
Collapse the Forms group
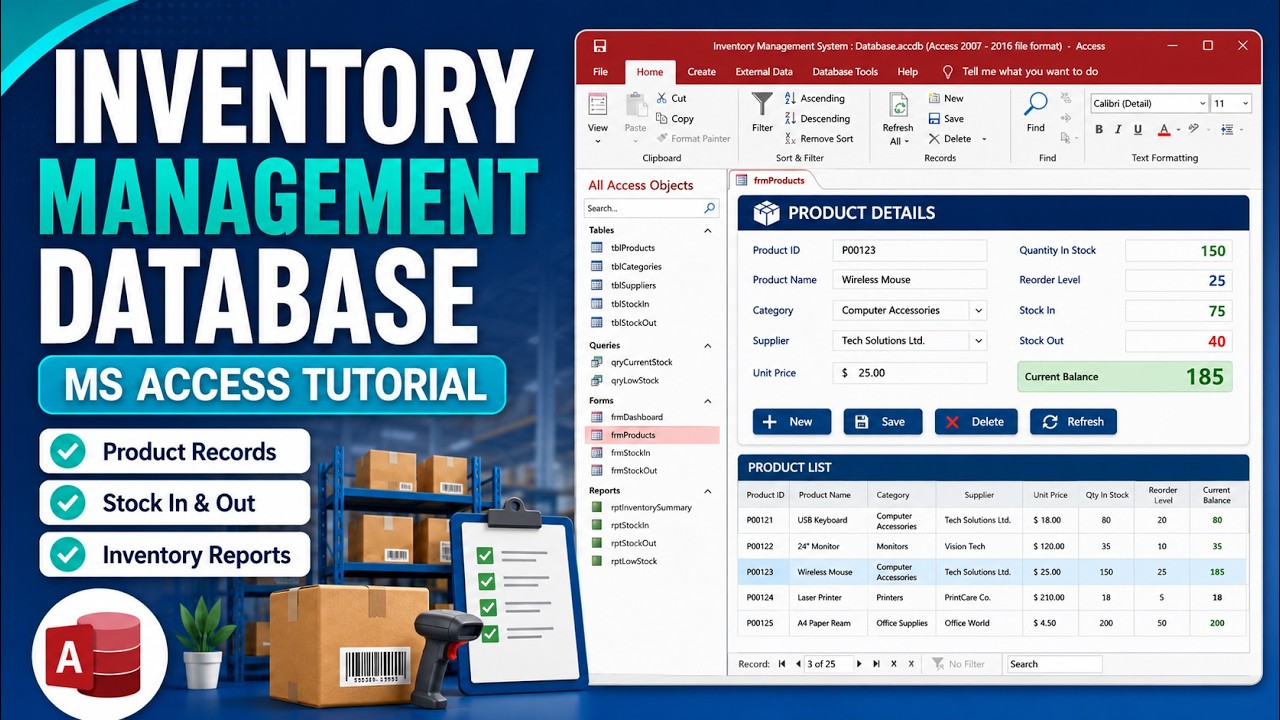708,401
